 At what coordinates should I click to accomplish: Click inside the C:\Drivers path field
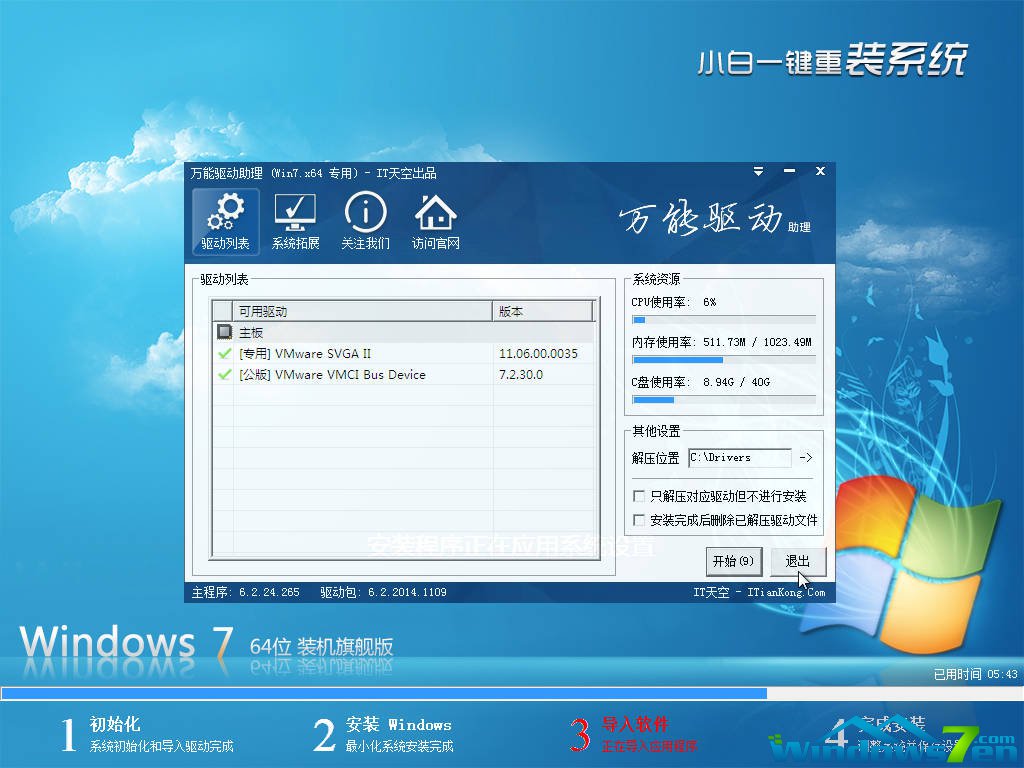(740, 457)
